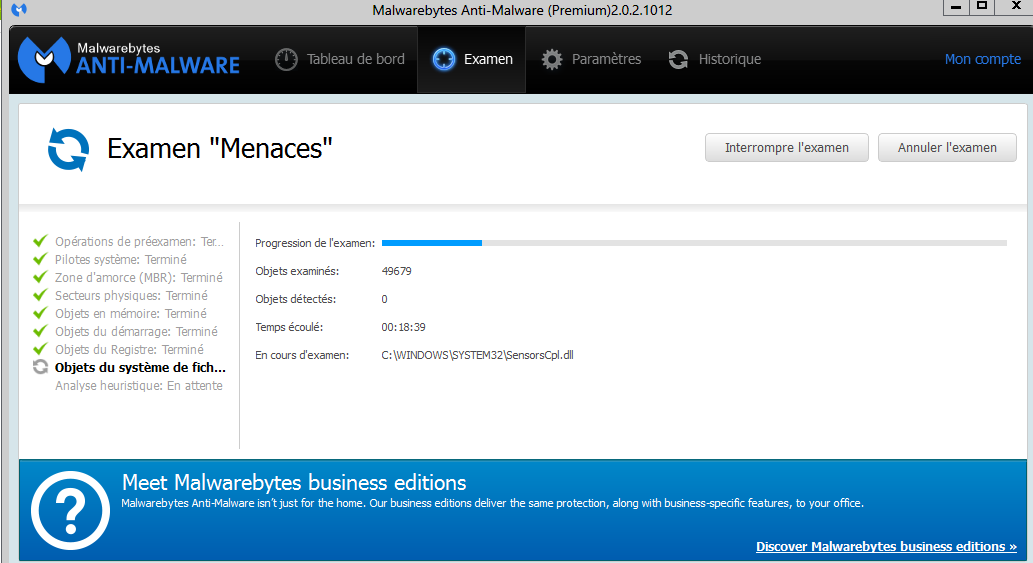Click the question mark help icon in the banner
This screenshot has width=1033, height=563.
70,510
